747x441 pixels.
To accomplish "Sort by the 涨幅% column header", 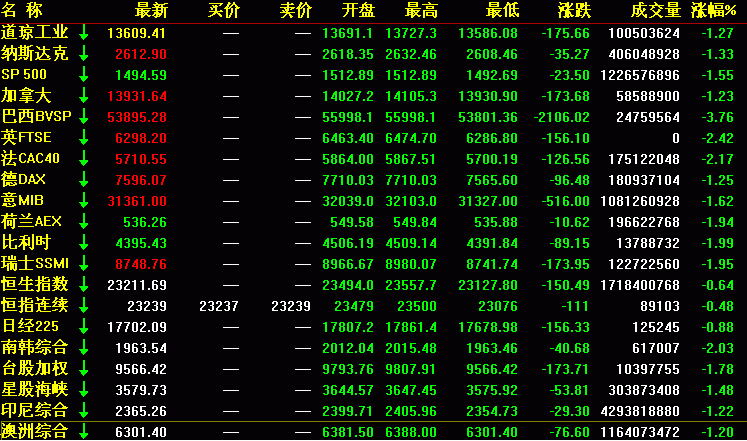I will (713, 10).
